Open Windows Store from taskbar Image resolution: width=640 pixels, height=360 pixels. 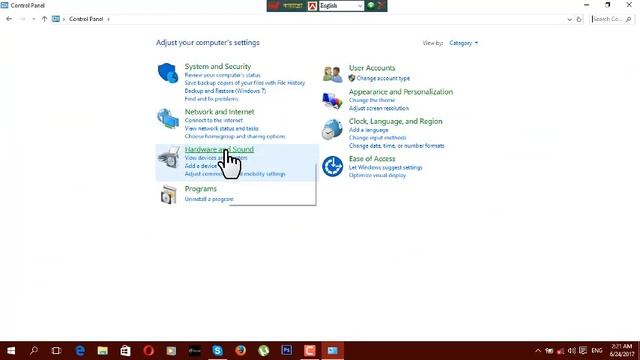(125, 351)
